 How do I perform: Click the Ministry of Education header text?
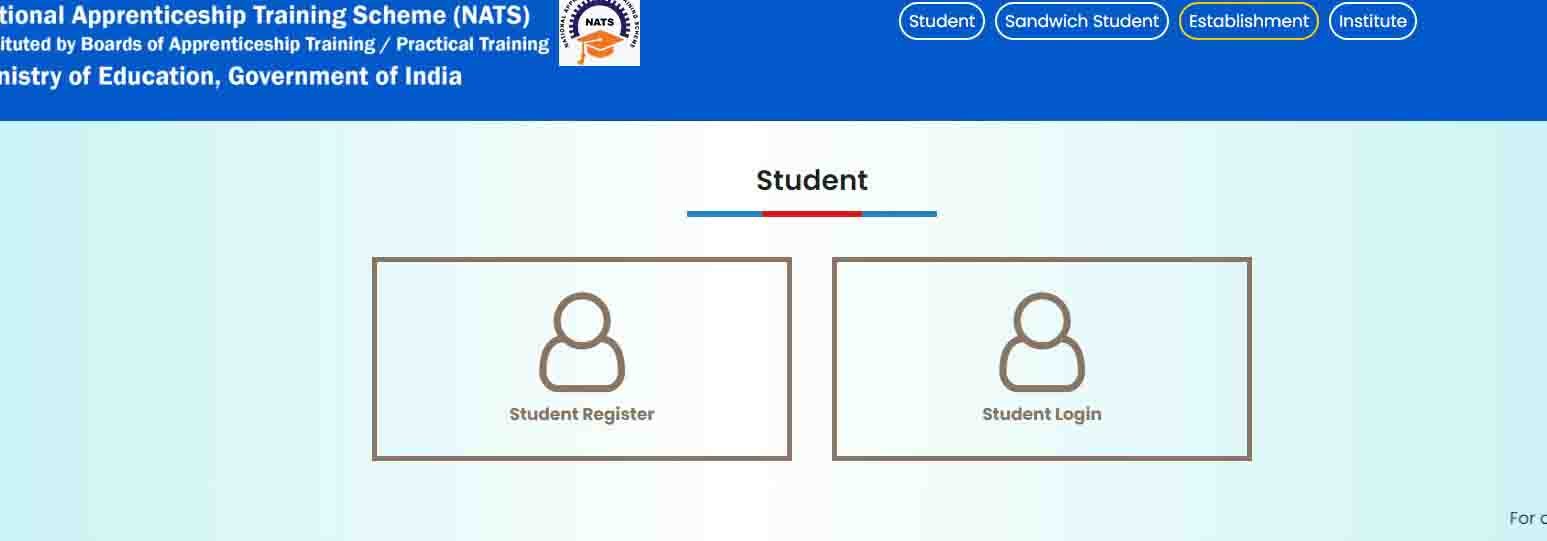click(231, 76)
